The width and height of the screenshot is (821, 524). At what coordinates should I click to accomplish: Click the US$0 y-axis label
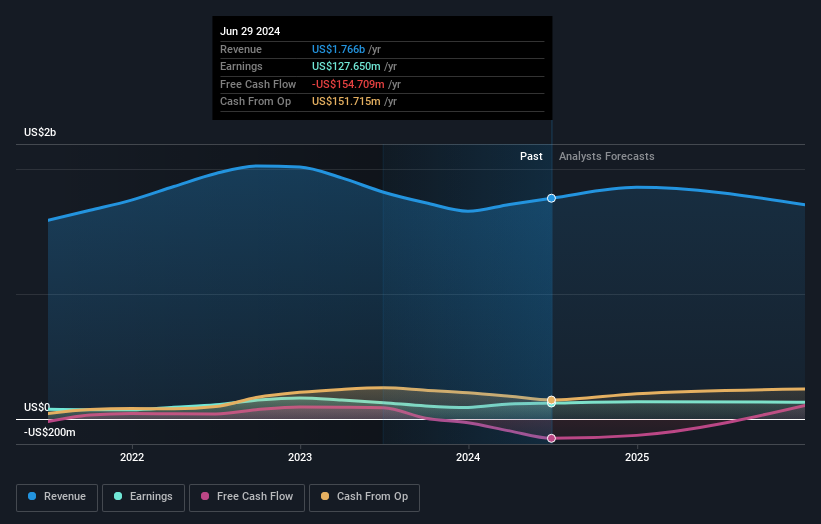point(37,407)
